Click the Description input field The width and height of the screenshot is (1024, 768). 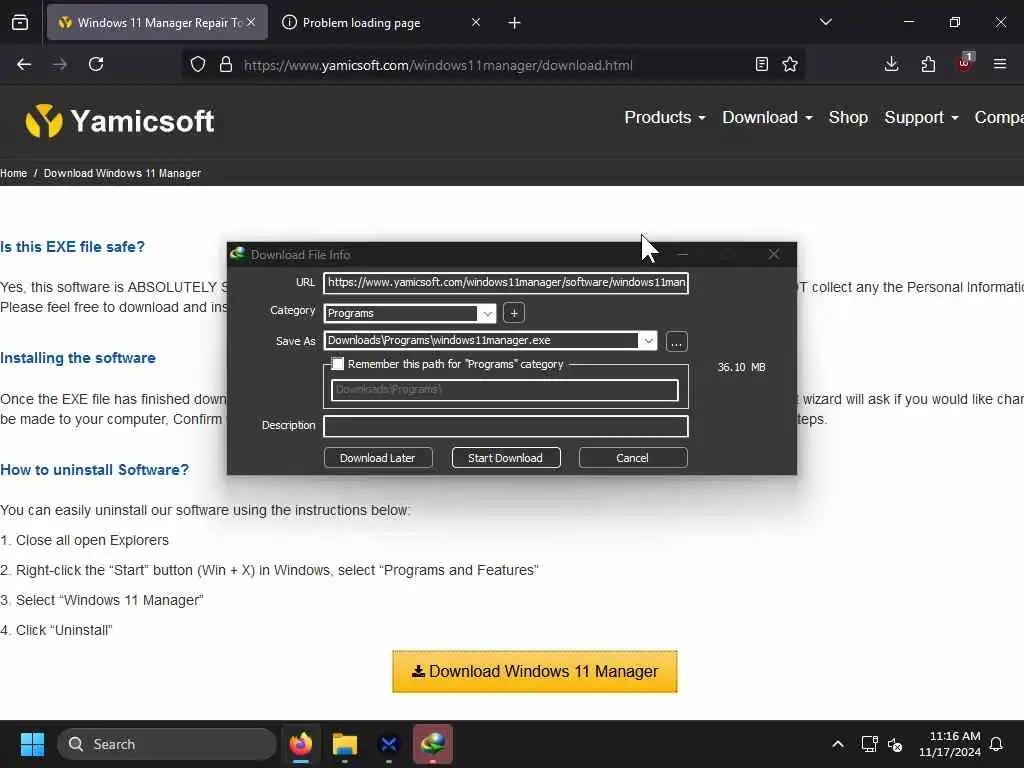pos(506,426)
